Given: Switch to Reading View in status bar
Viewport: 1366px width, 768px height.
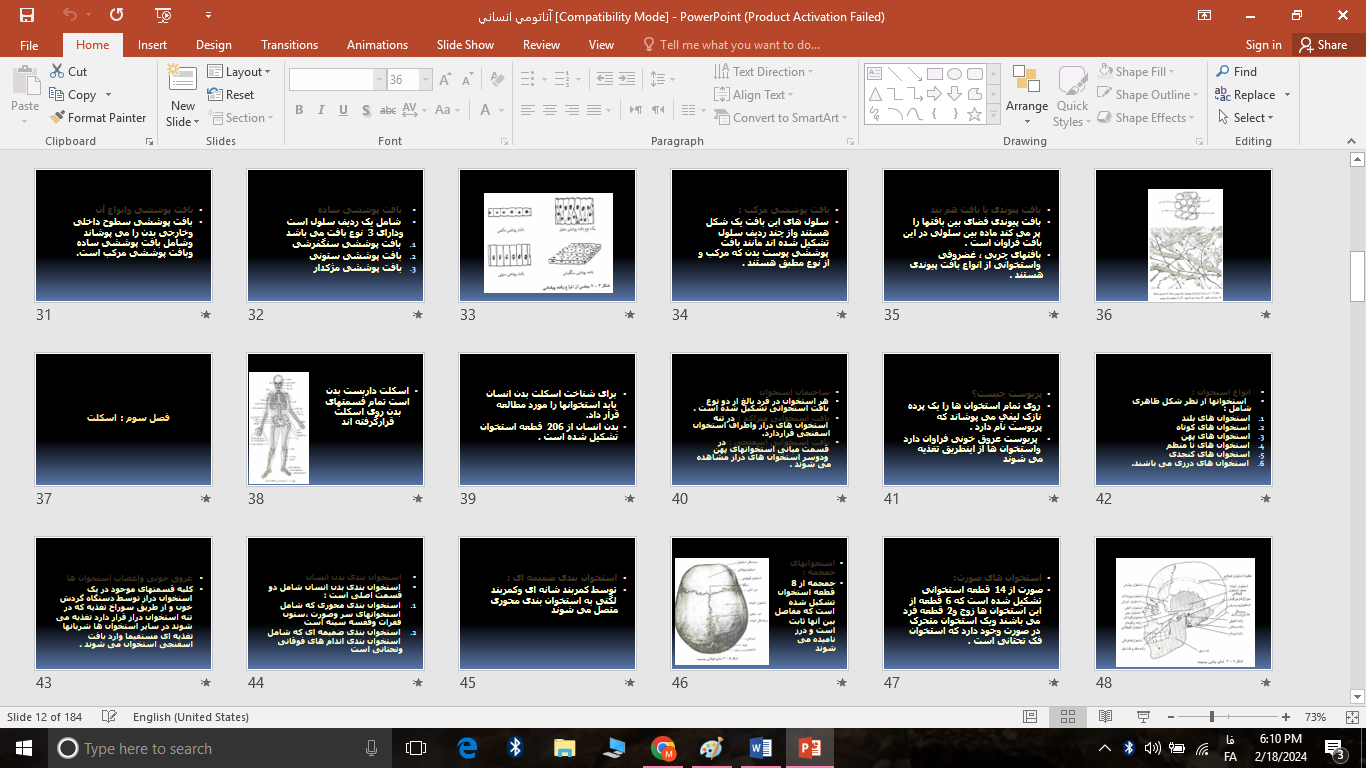Looking at the screenshot, I should coord(1105,717).
